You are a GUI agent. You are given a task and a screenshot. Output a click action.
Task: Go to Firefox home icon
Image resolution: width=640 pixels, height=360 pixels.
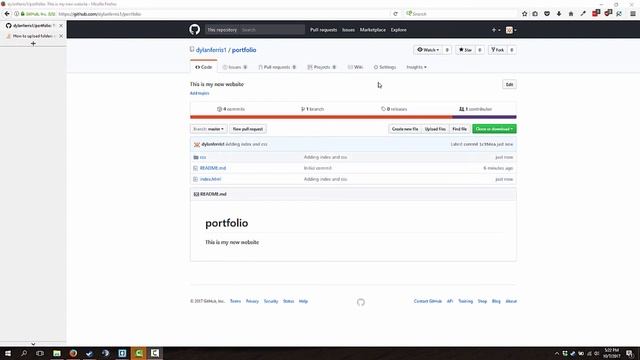(x=571, y=14)
